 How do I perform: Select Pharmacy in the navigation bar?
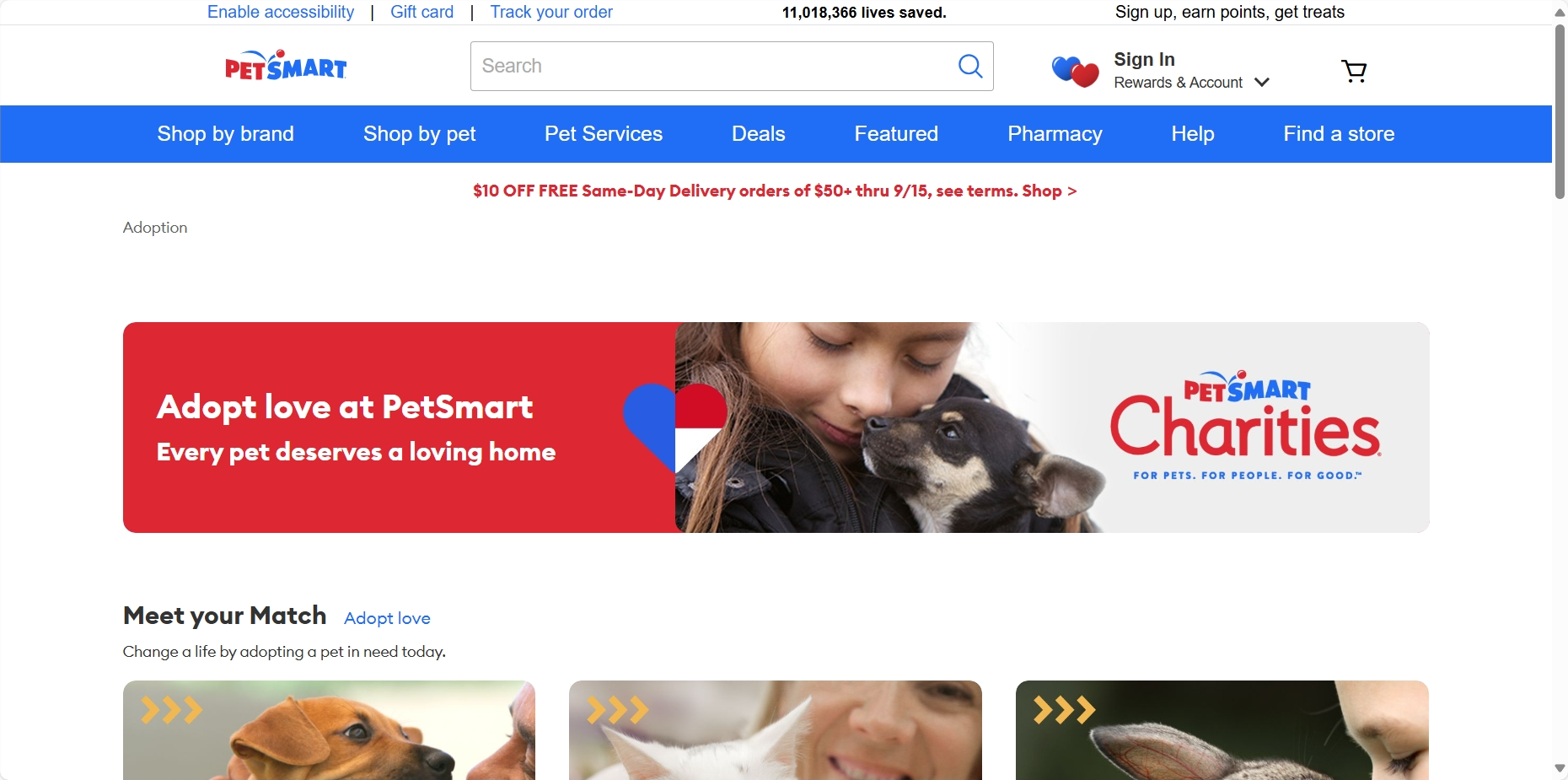pos(1055,134)
